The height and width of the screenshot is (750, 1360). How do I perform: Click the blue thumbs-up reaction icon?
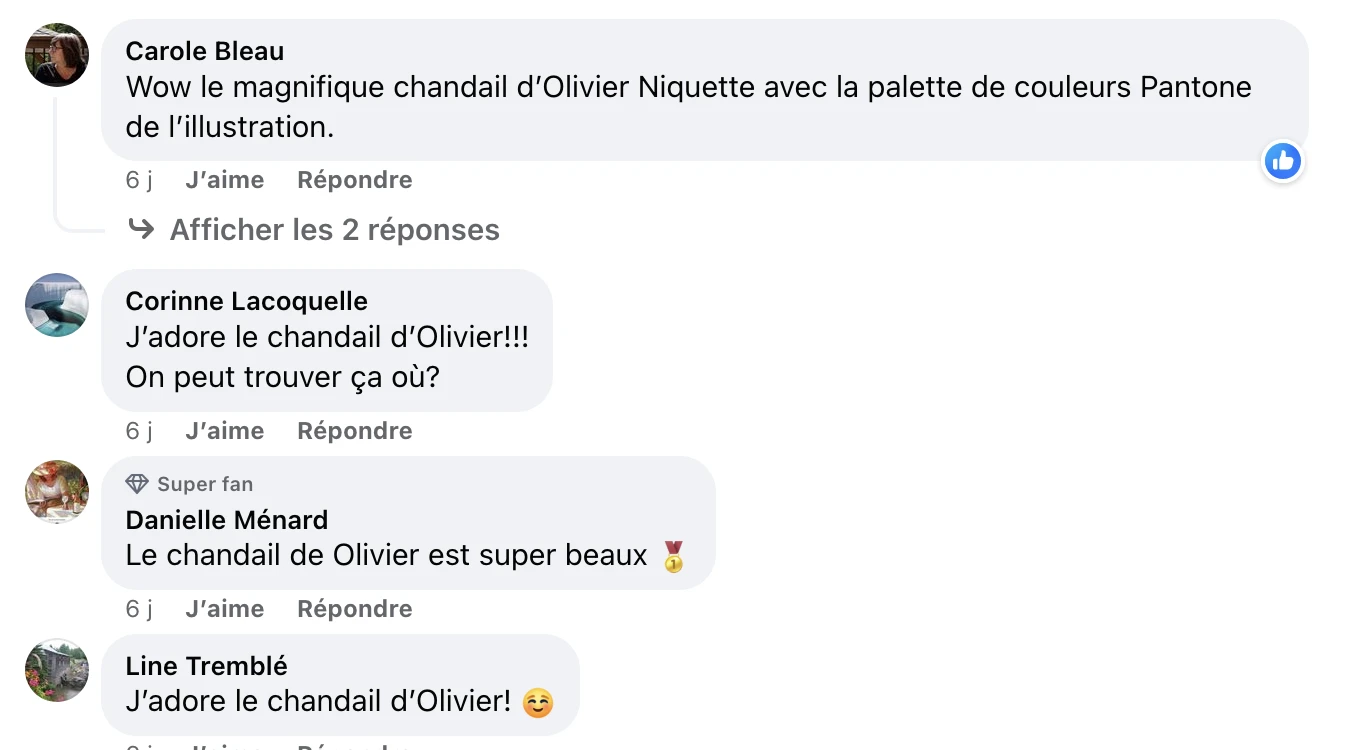click(x=1282, y=160)
